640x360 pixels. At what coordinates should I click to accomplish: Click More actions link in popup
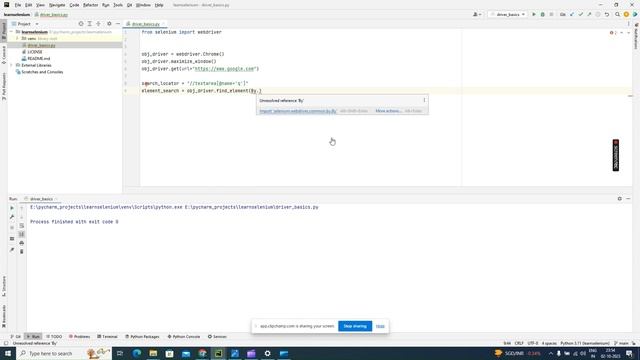[388, 111]
